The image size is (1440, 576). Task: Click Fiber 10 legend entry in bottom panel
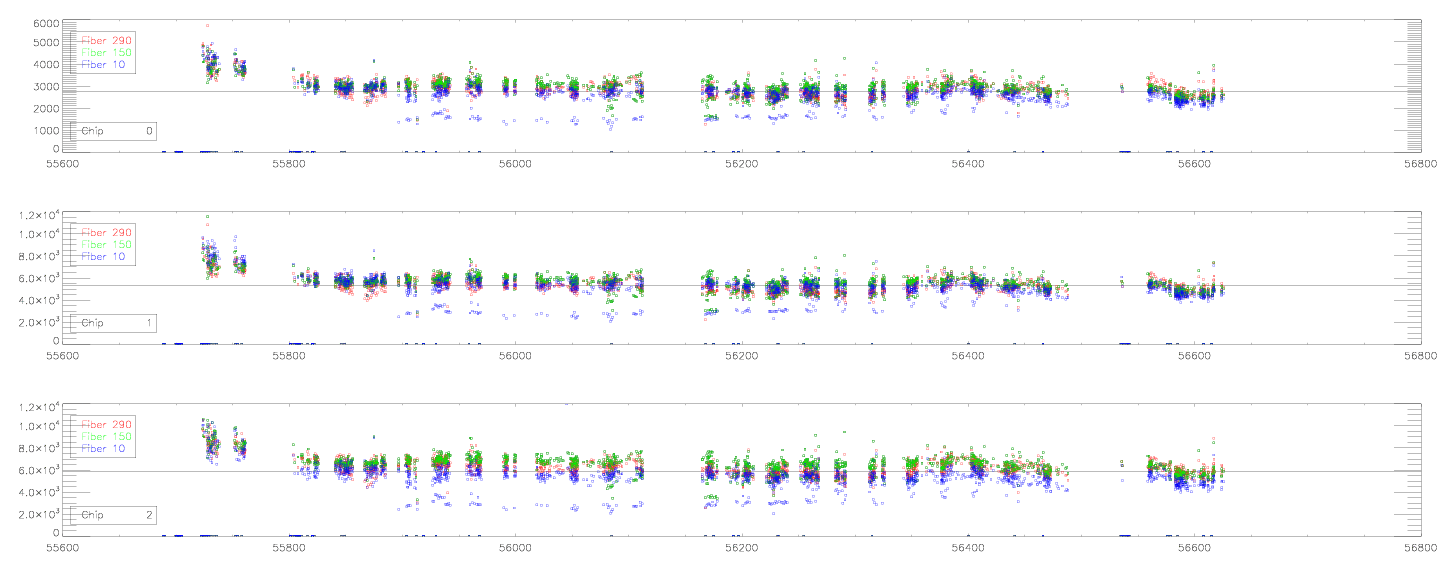[105, 448]
